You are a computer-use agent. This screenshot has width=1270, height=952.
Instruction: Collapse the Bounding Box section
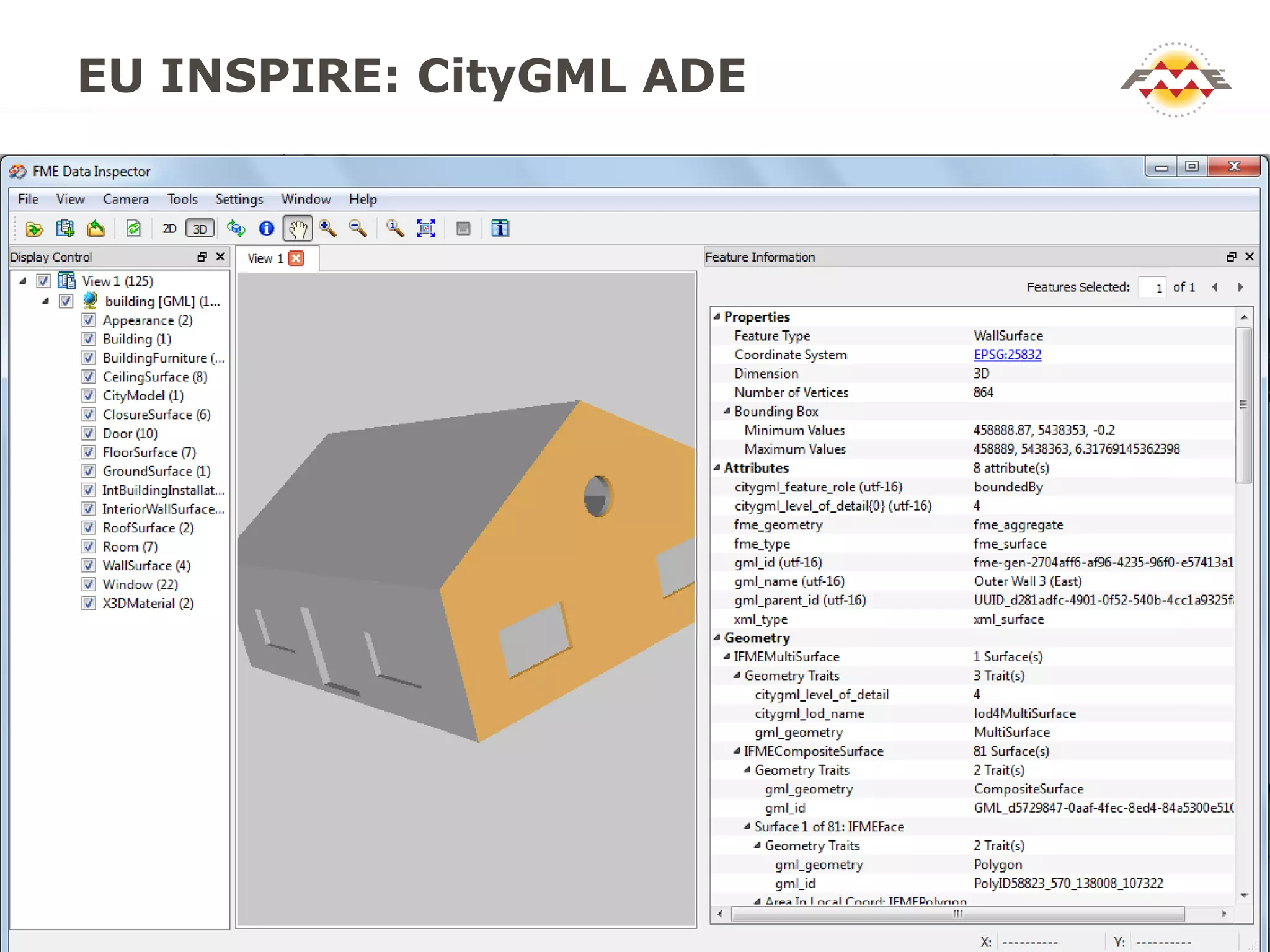coord(727,411)
